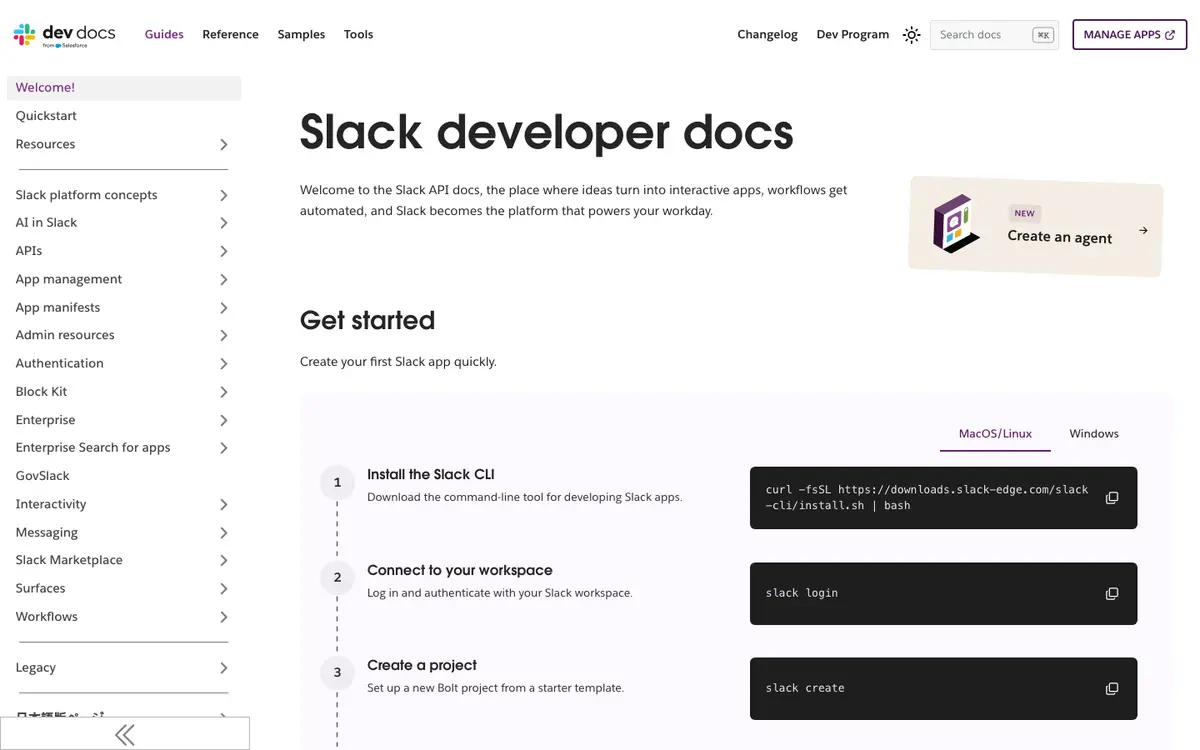Expand the Admin resources chevron
Screen dimensions: 1200x750
pos(224,335)
